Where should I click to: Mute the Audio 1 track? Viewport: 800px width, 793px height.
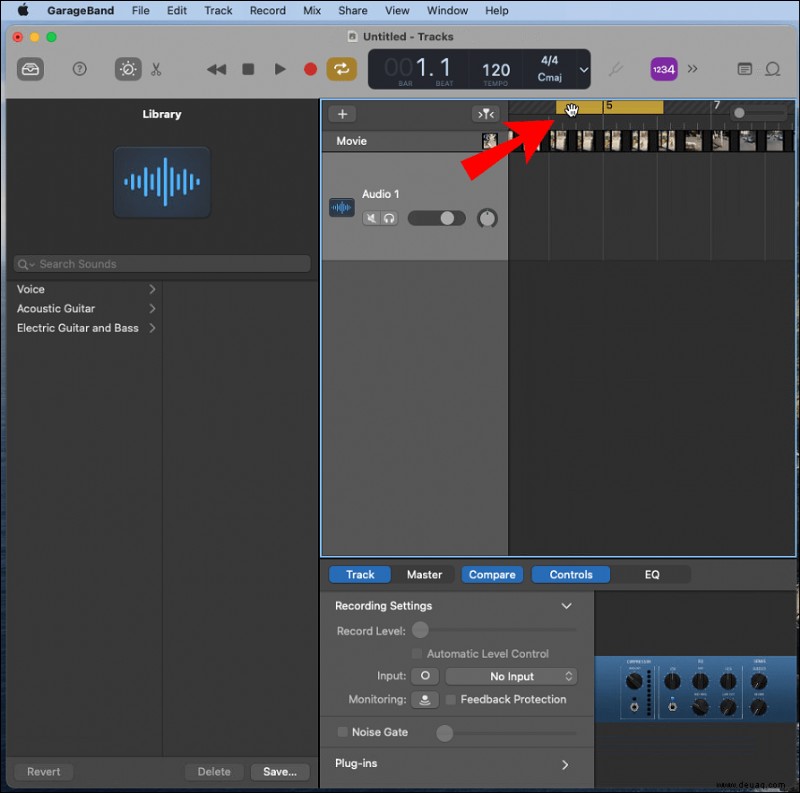click(371, 218)
